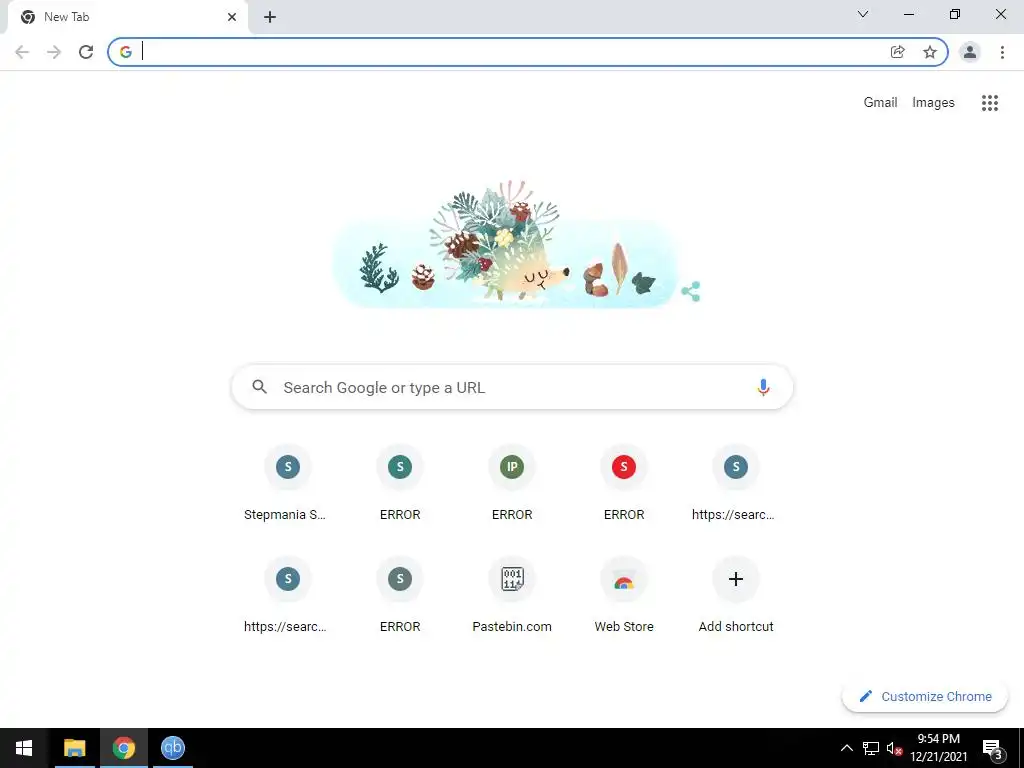Click Customize Chrome button
The width and height of the screenshot is (1024, 768).
pyautogui.click(x=925, y=697)
